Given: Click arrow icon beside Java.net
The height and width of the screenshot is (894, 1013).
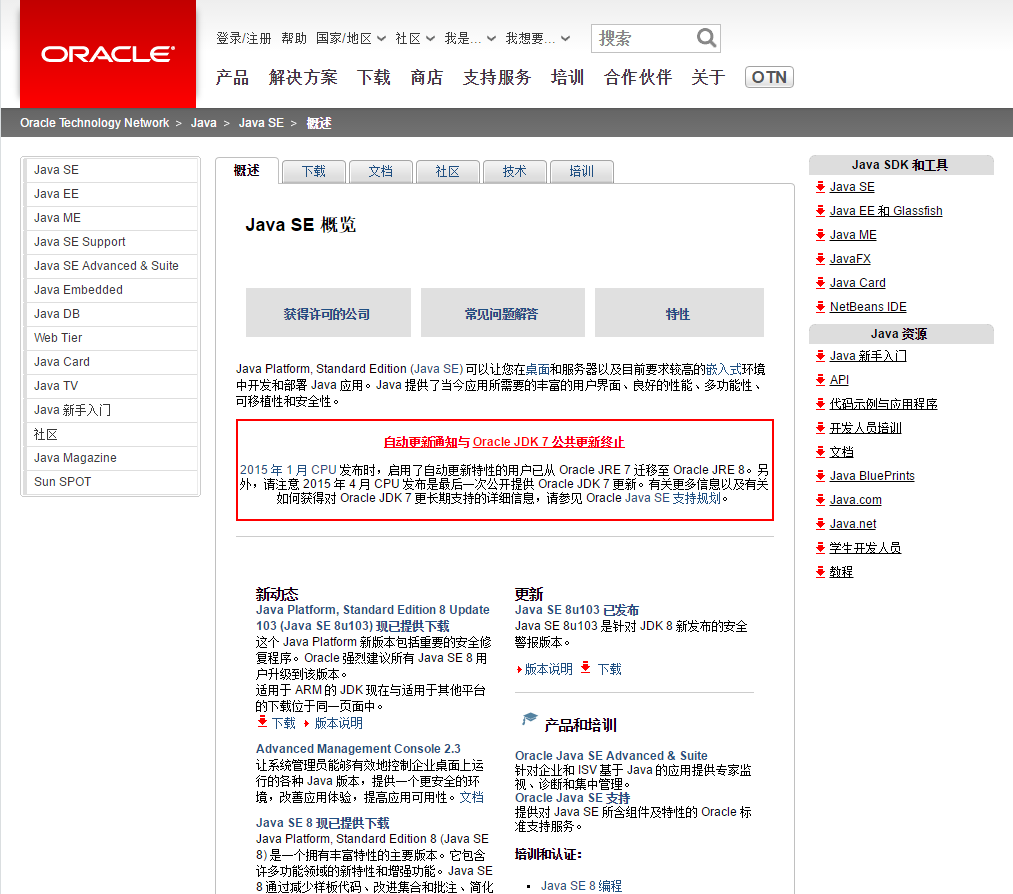Looking at the screenshot, I should [820, 523].
